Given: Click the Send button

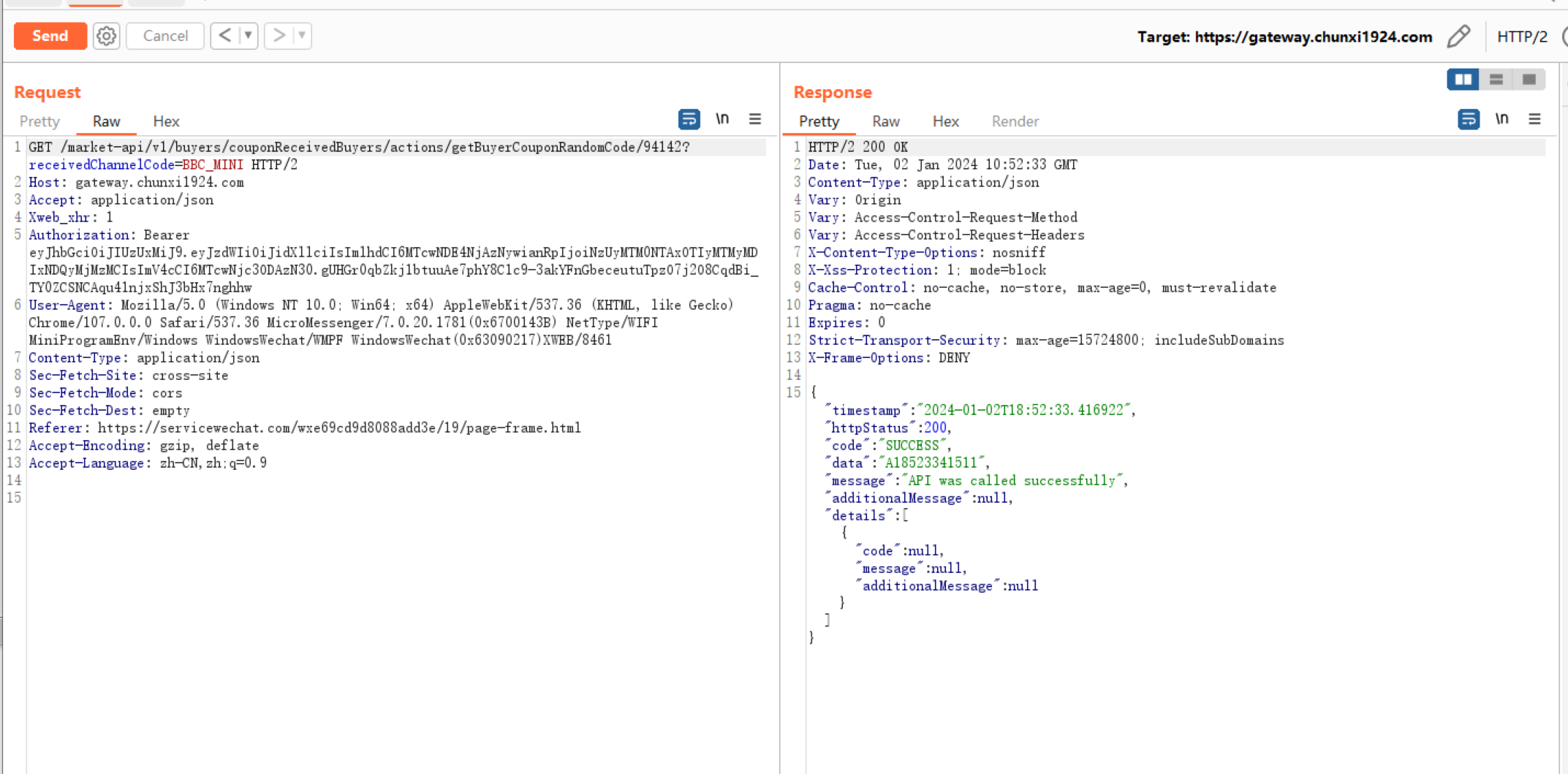Looking at the screenshot, I should coord(50,36).
